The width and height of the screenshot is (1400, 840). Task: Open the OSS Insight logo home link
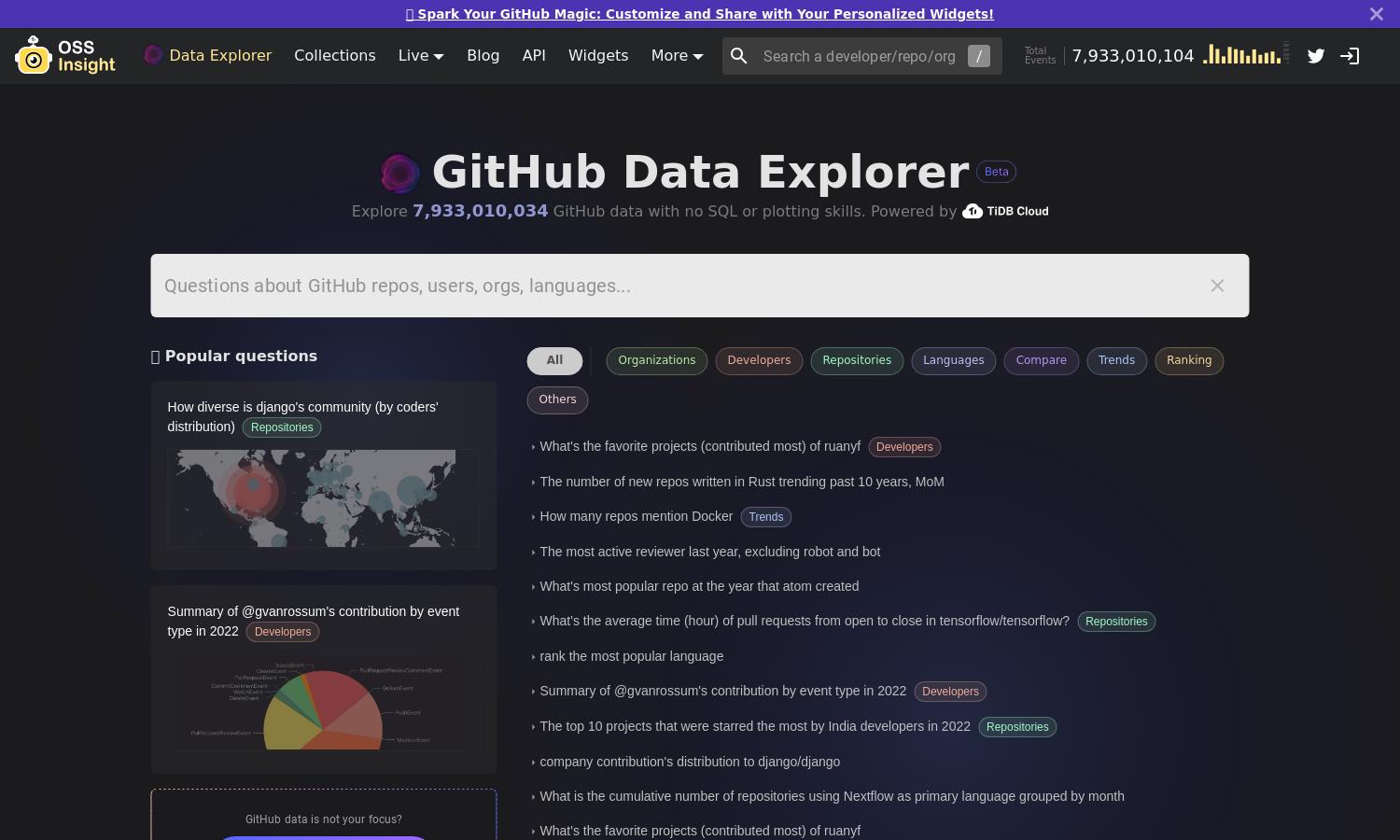coord(65,56)
